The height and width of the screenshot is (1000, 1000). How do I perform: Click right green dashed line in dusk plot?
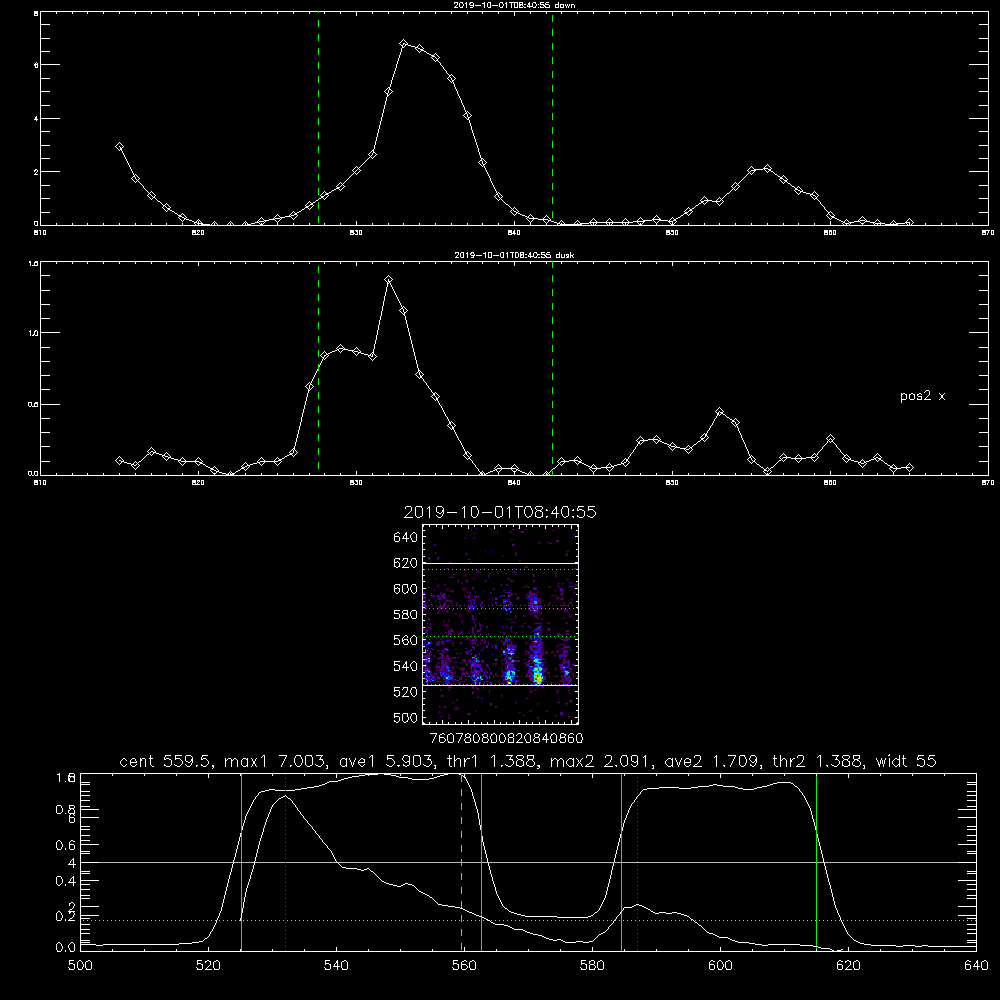[552, 369]
